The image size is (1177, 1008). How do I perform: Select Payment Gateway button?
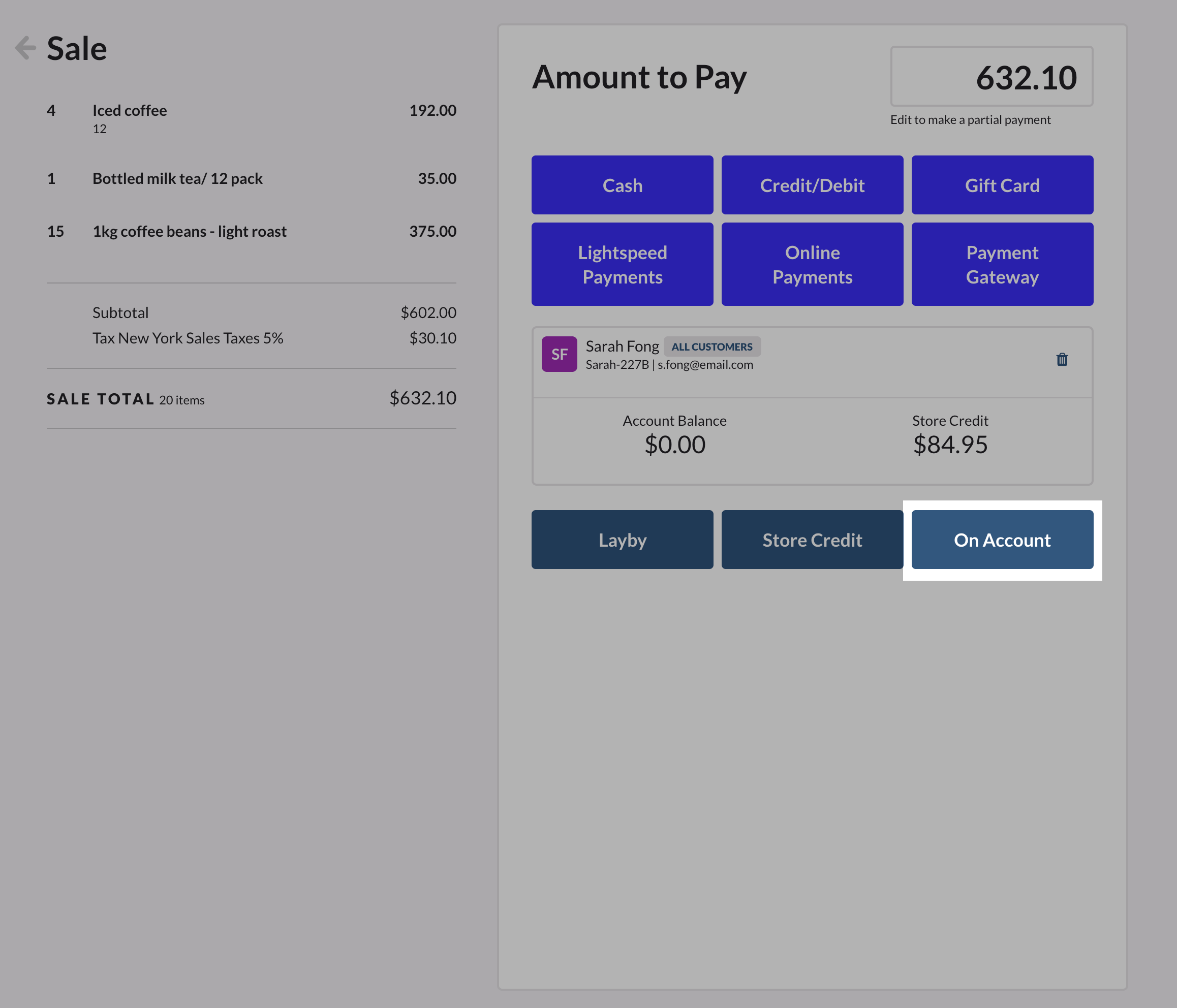point(1002,265)
